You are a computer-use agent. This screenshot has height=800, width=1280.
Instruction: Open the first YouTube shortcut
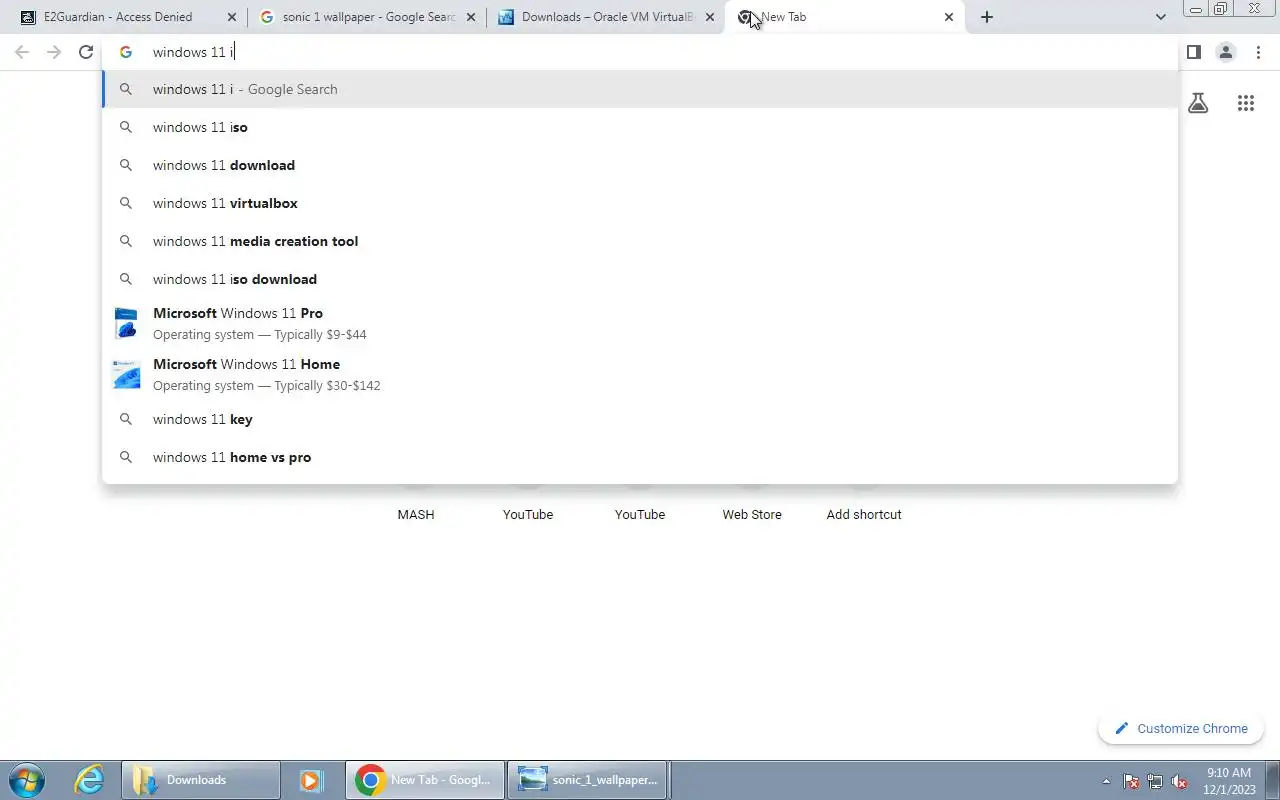tap(528, 514)
